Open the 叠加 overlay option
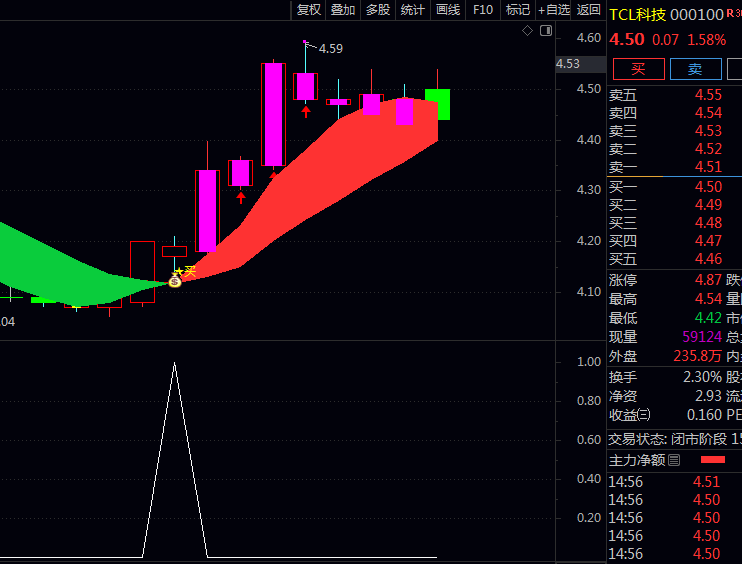Screen dimensions: 742x564 point(343,10)
